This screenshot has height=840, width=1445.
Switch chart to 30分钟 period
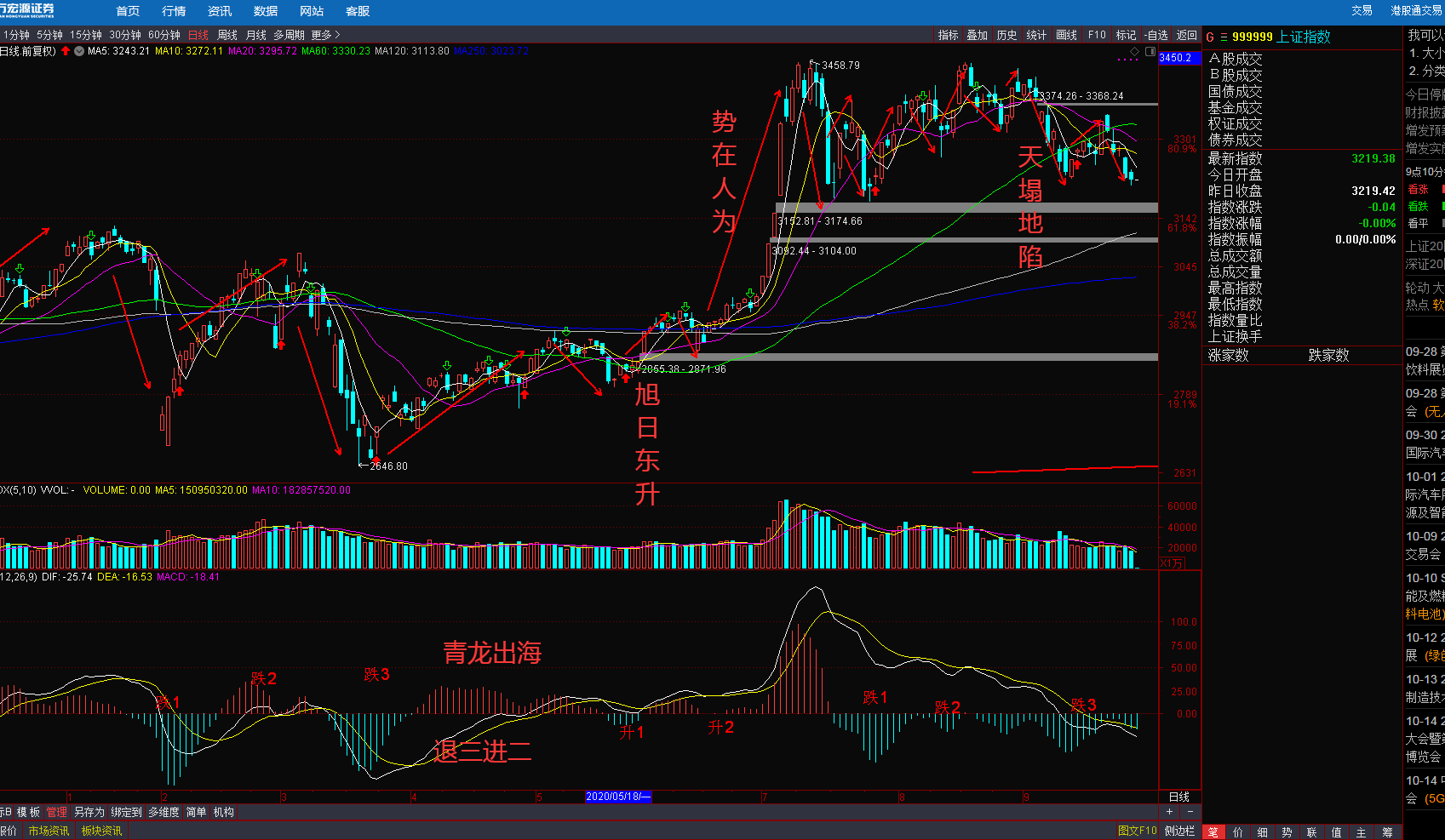pyautogui.click(x=125, y=35)
